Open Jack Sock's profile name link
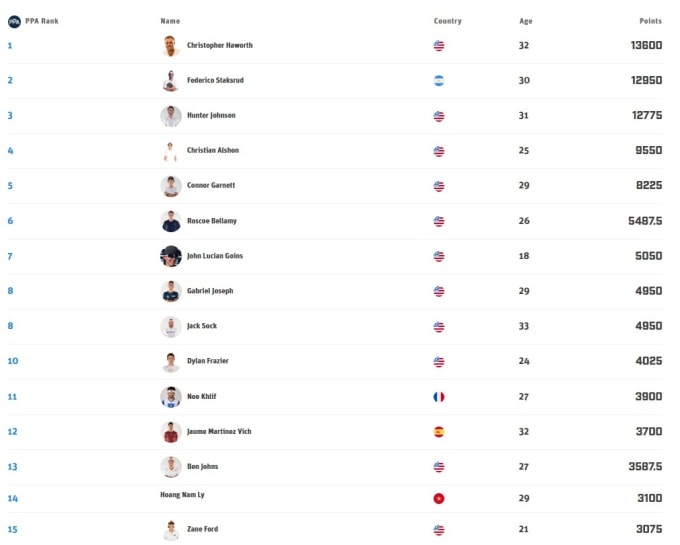 point(202,326)
